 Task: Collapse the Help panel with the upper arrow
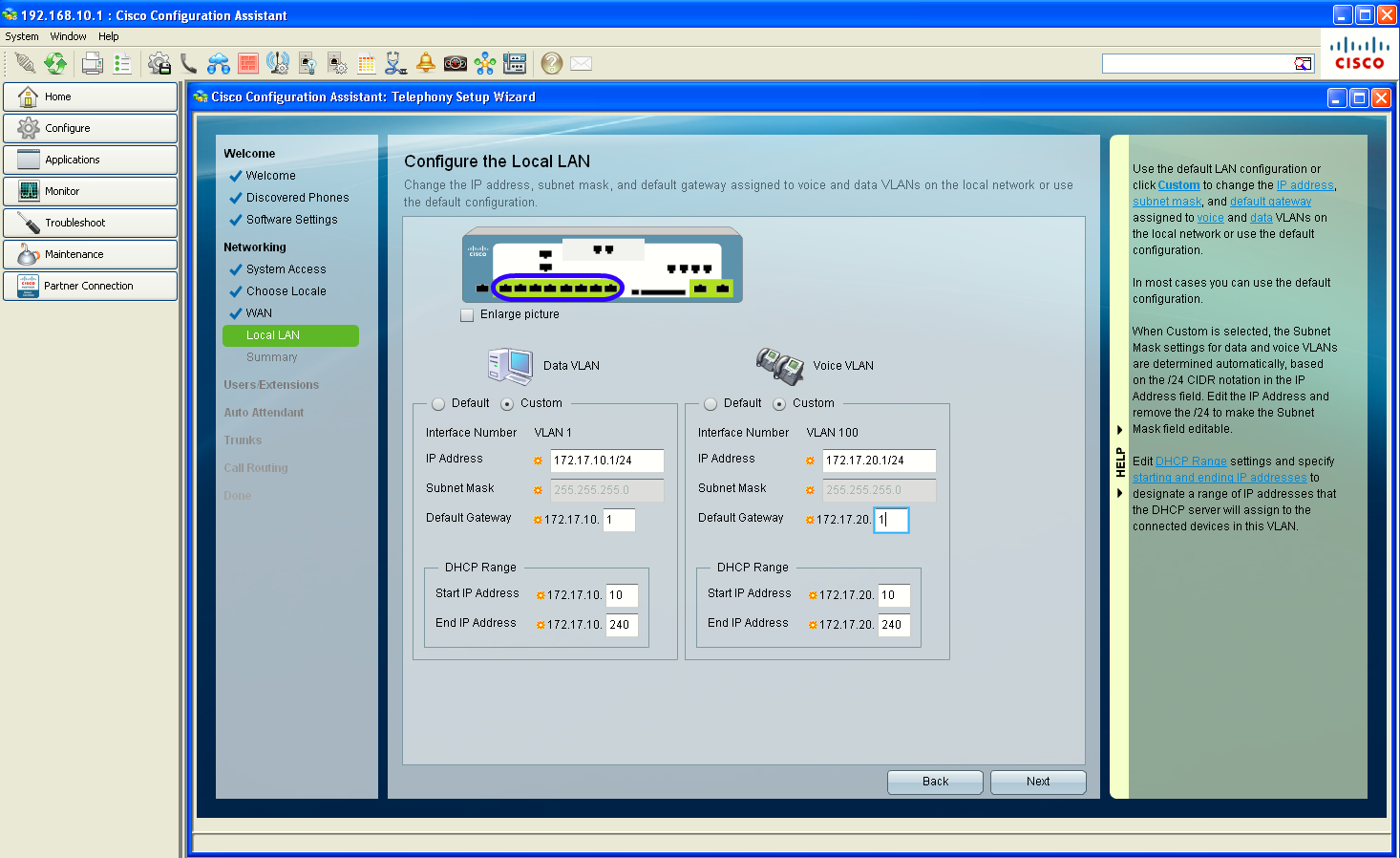tap(1120, 430)
